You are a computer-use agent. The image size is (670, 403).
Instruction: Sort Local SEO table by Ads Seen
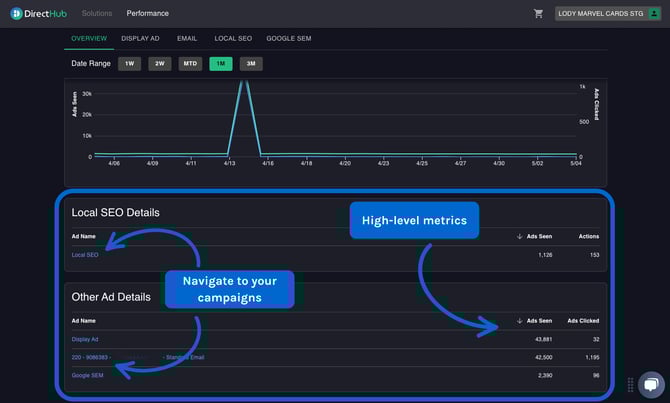539,236
